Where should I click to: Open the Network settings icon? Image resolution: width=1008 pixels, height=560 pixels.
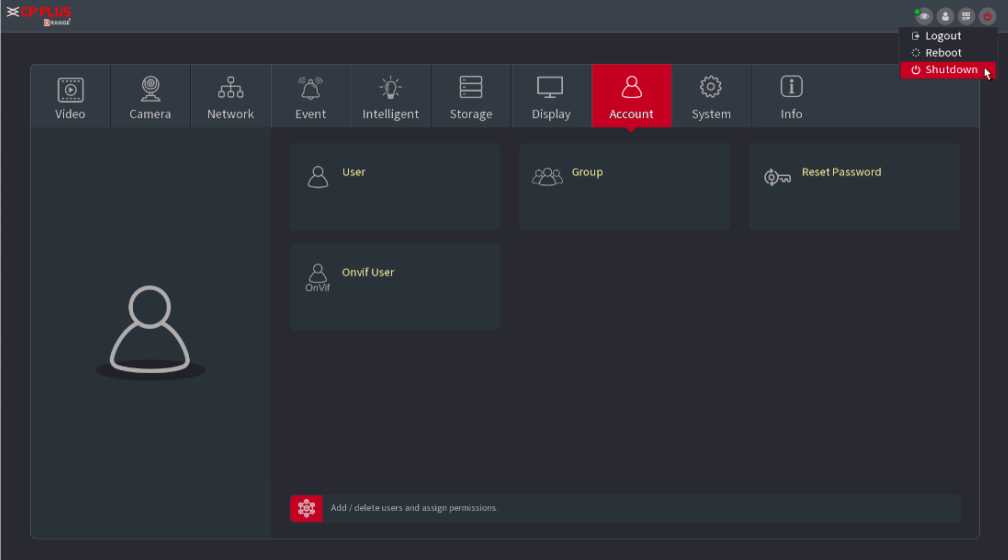(x=230, y=96)
